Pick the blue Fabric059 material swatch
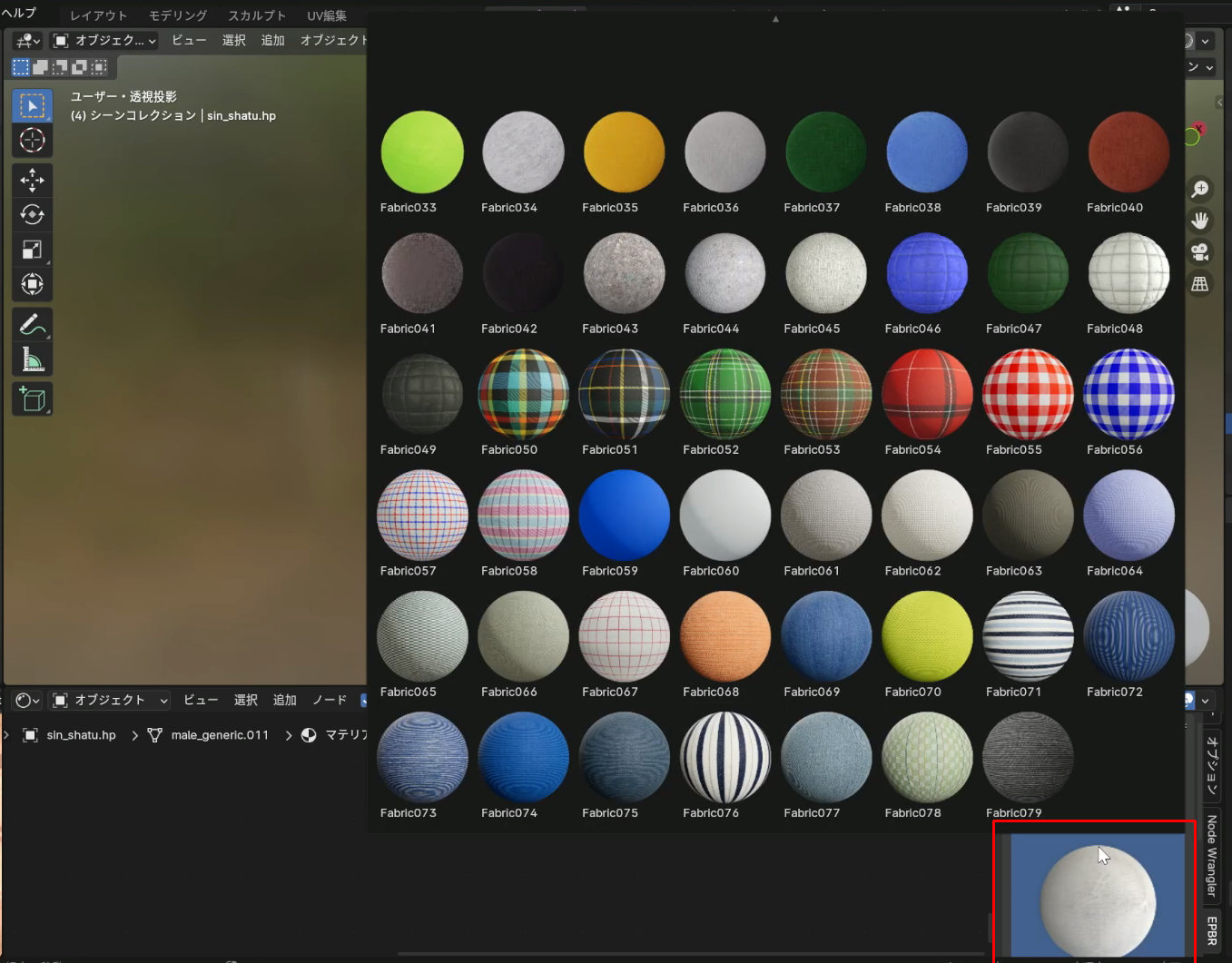This screenshot has width=1232, height=963. pos(624,515)
